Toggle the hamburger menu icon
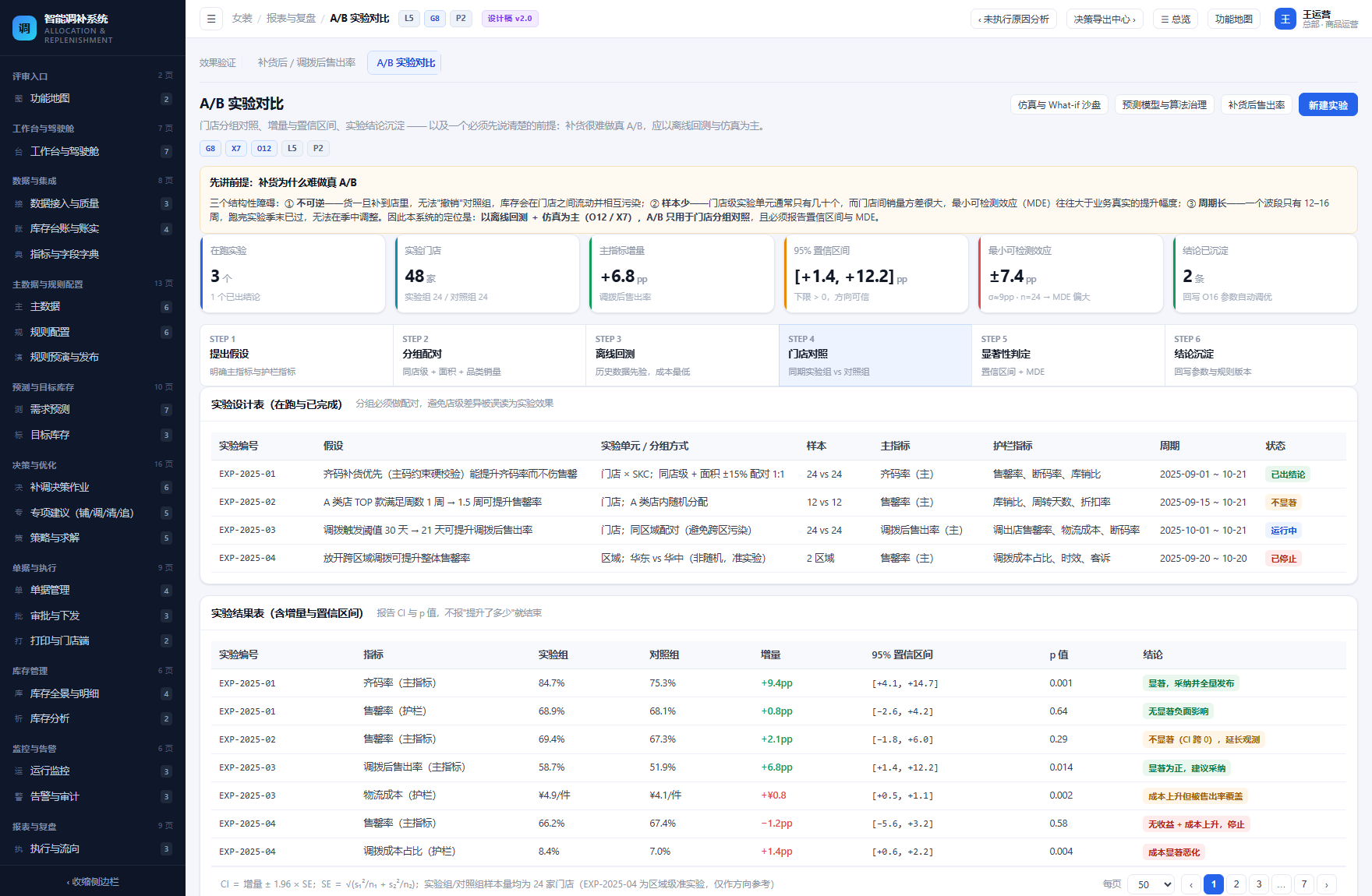Screen dimensions: 1372x896 [211, 19]
